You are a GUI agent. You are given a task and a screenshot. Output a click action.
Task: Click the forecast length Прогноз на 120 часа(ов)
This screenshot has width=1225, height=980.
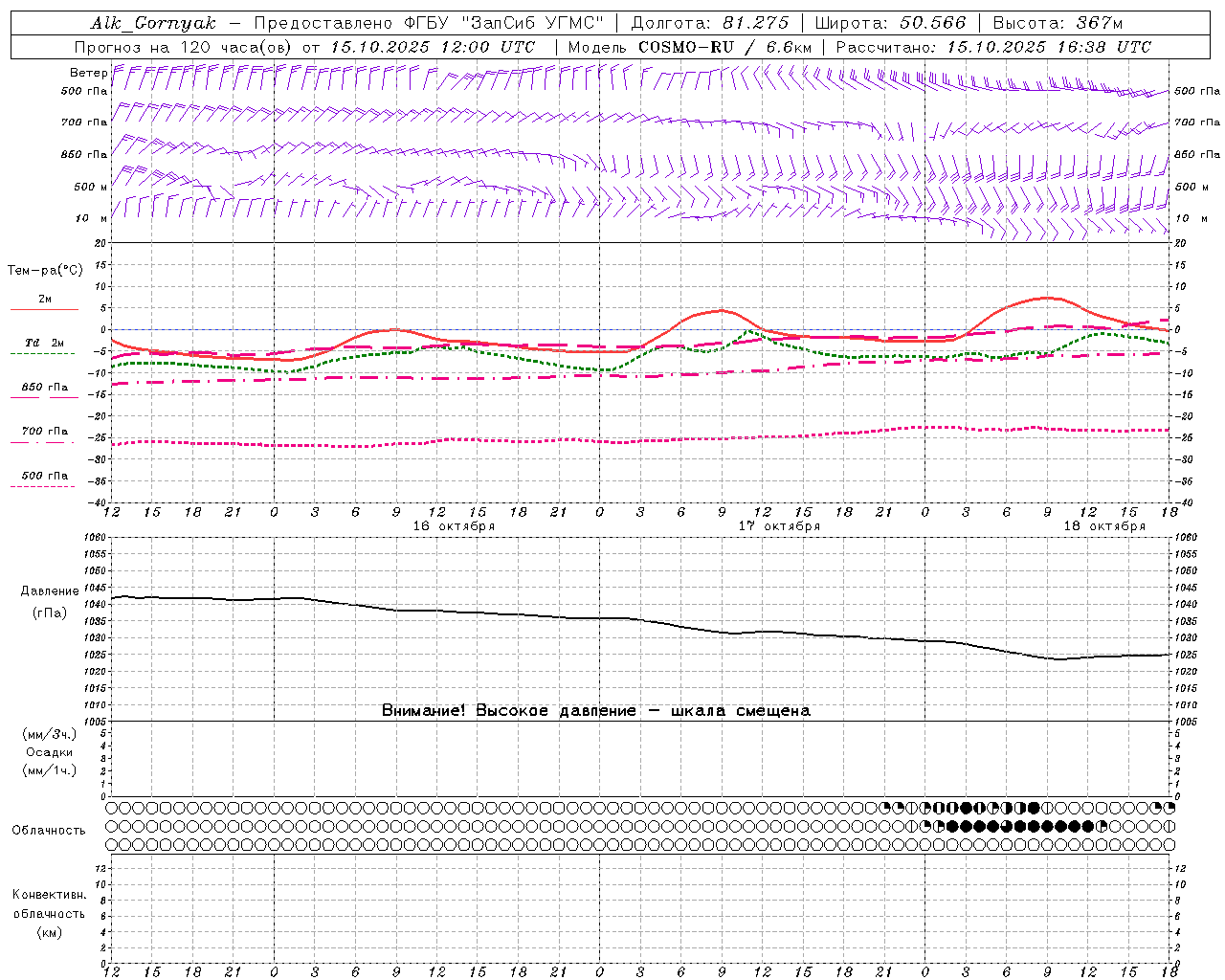[184, 47]
